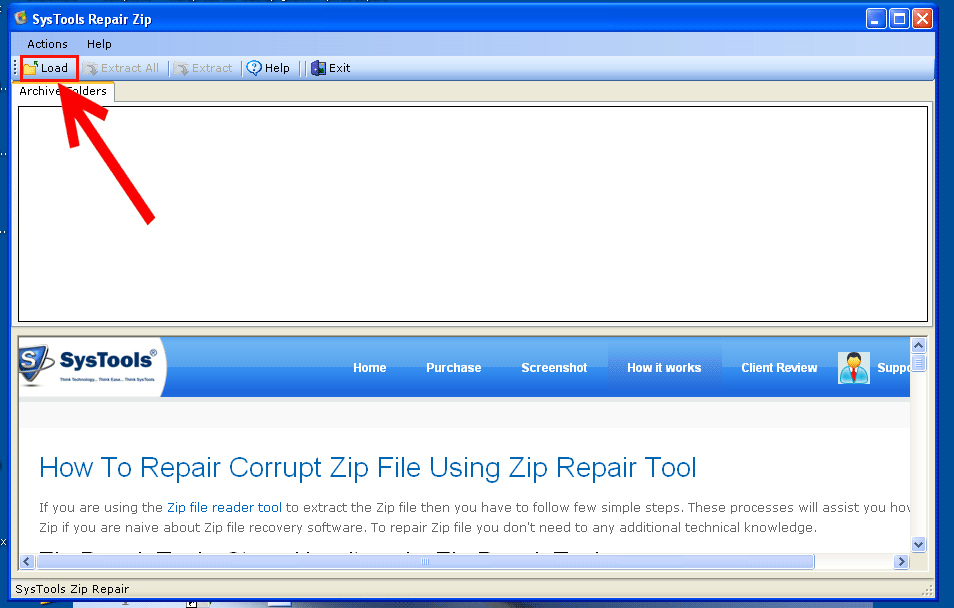Open the Purchase page link
This screenshot has height=608, width=954.
(453, 367)
